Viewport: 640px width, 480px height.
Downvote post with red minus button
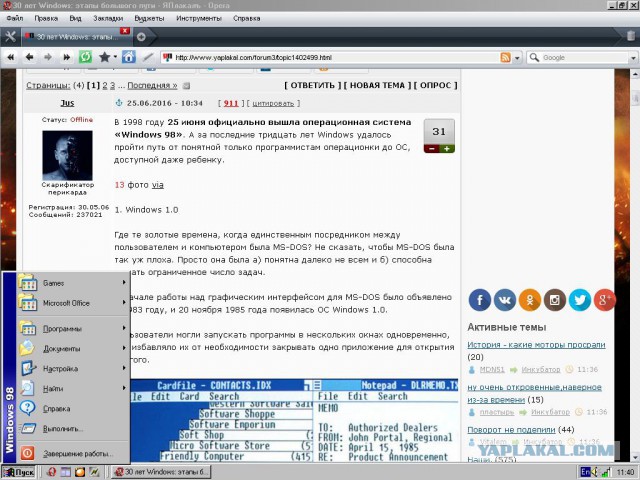tap(432, 149)
